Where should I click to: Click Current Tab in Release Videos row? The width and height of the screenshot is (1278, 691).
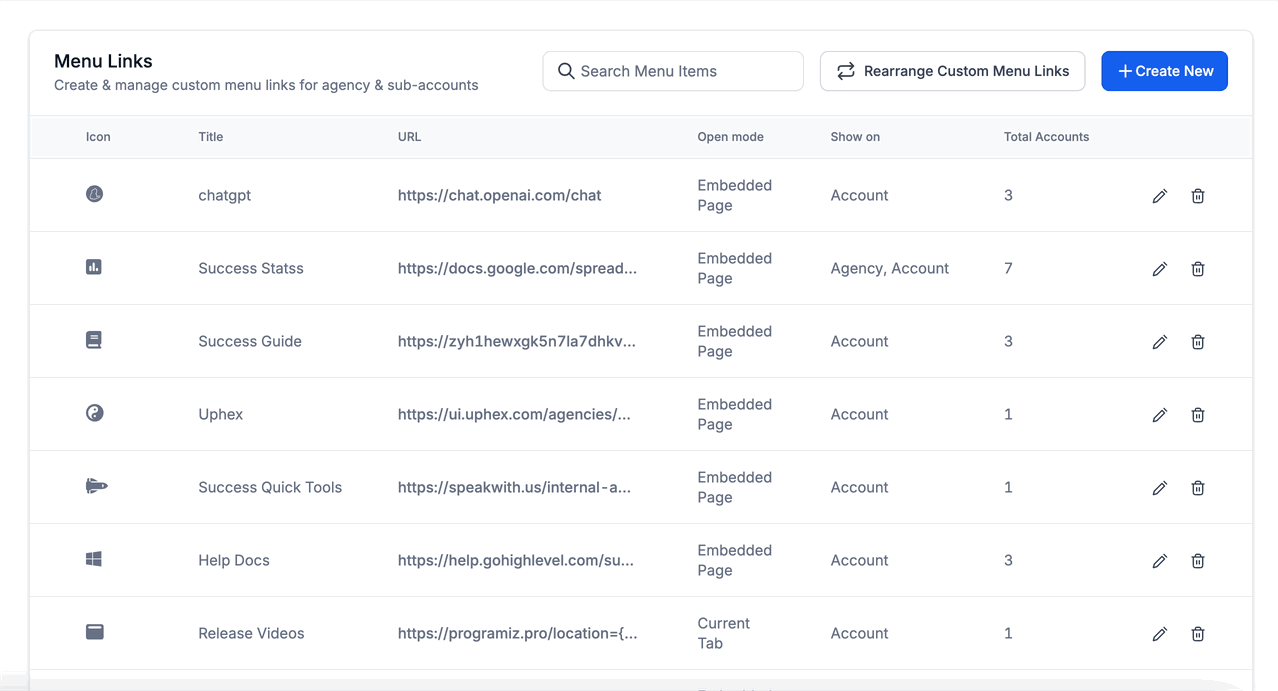(723, 634)
